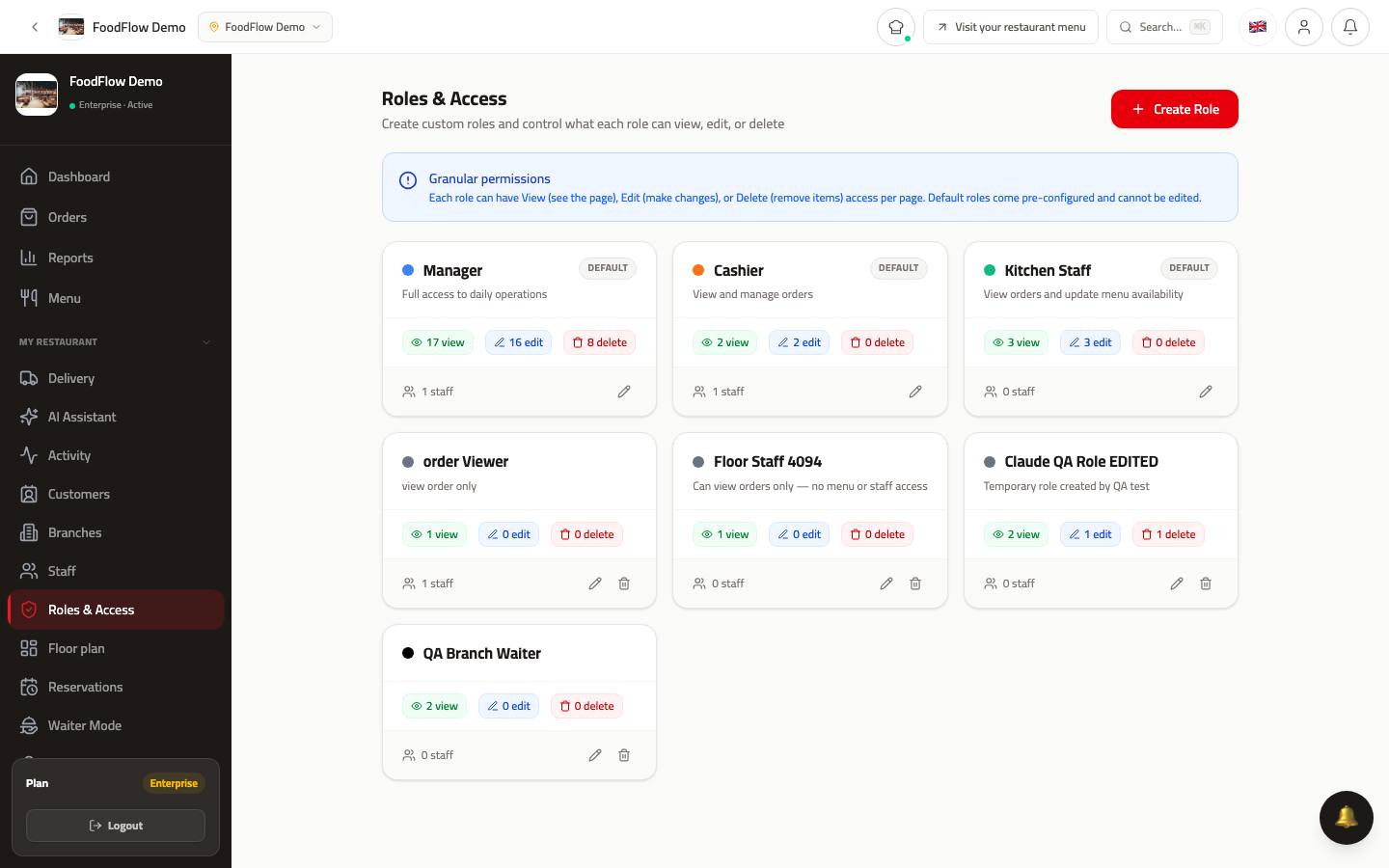
Task: Click the floating yellow bell button
Action: pos(1347,818)
